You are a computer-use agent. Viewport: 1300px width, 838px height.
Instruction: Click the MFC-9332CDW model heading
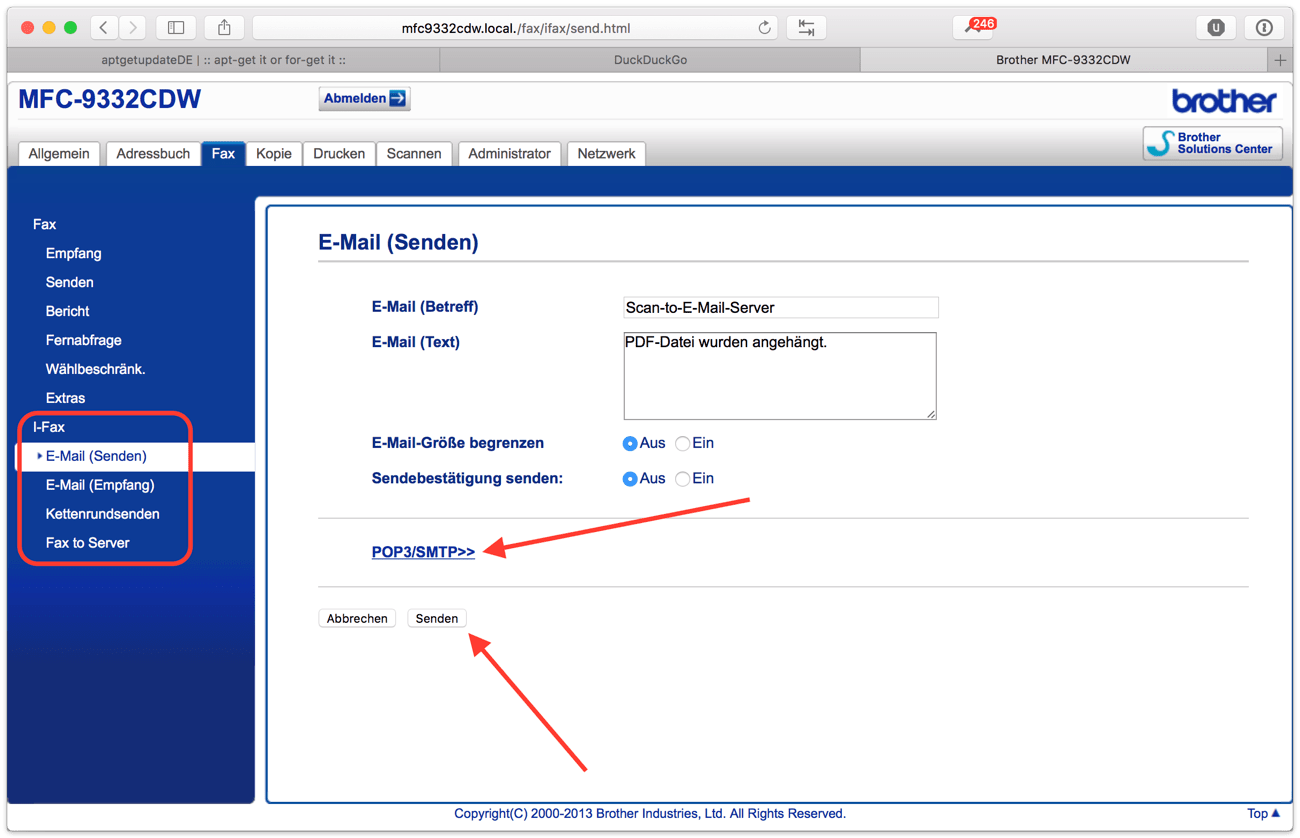coord(110,99)
